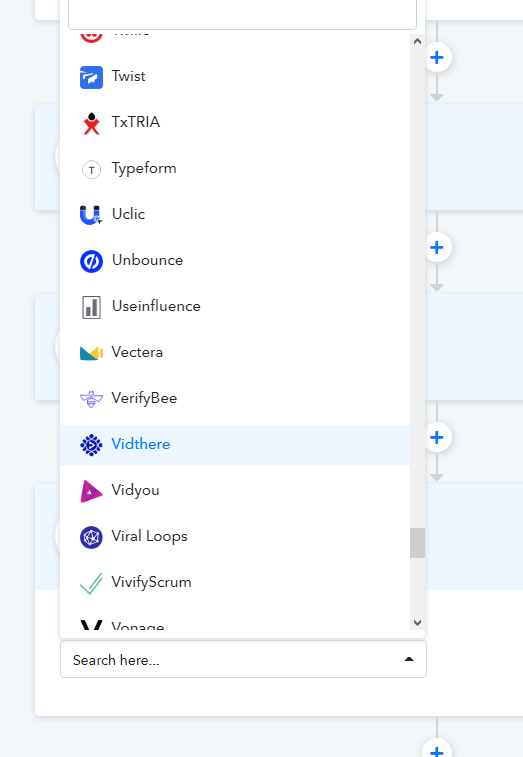Screen dimensions: 523x757
Task: Pick VivifyScrum from the dropdown list
Action: coord(235,583)
